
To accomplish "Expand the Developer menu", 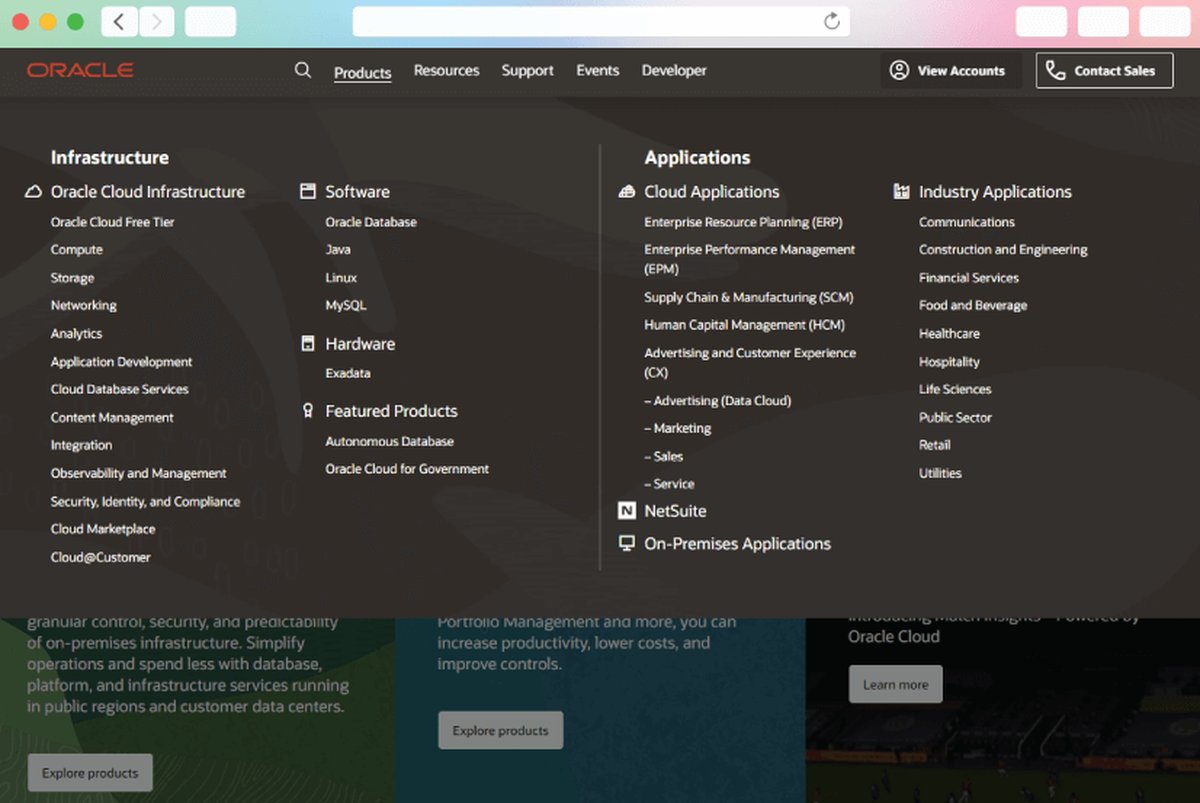I will pyautogui.click(x=674, y=71).
